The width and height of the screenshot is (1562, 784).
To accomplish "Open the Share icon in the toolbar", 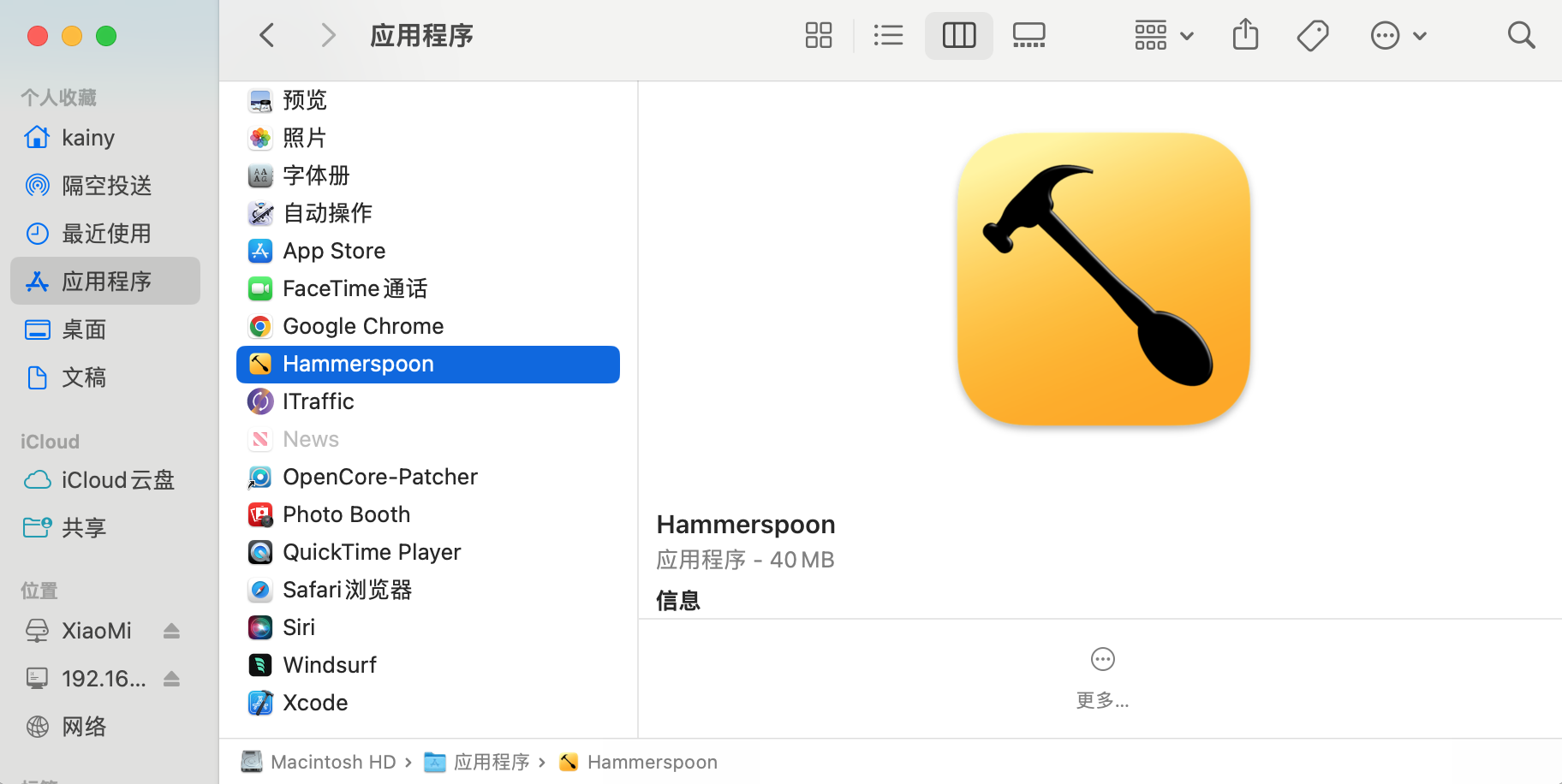I will coord(1245,35).
